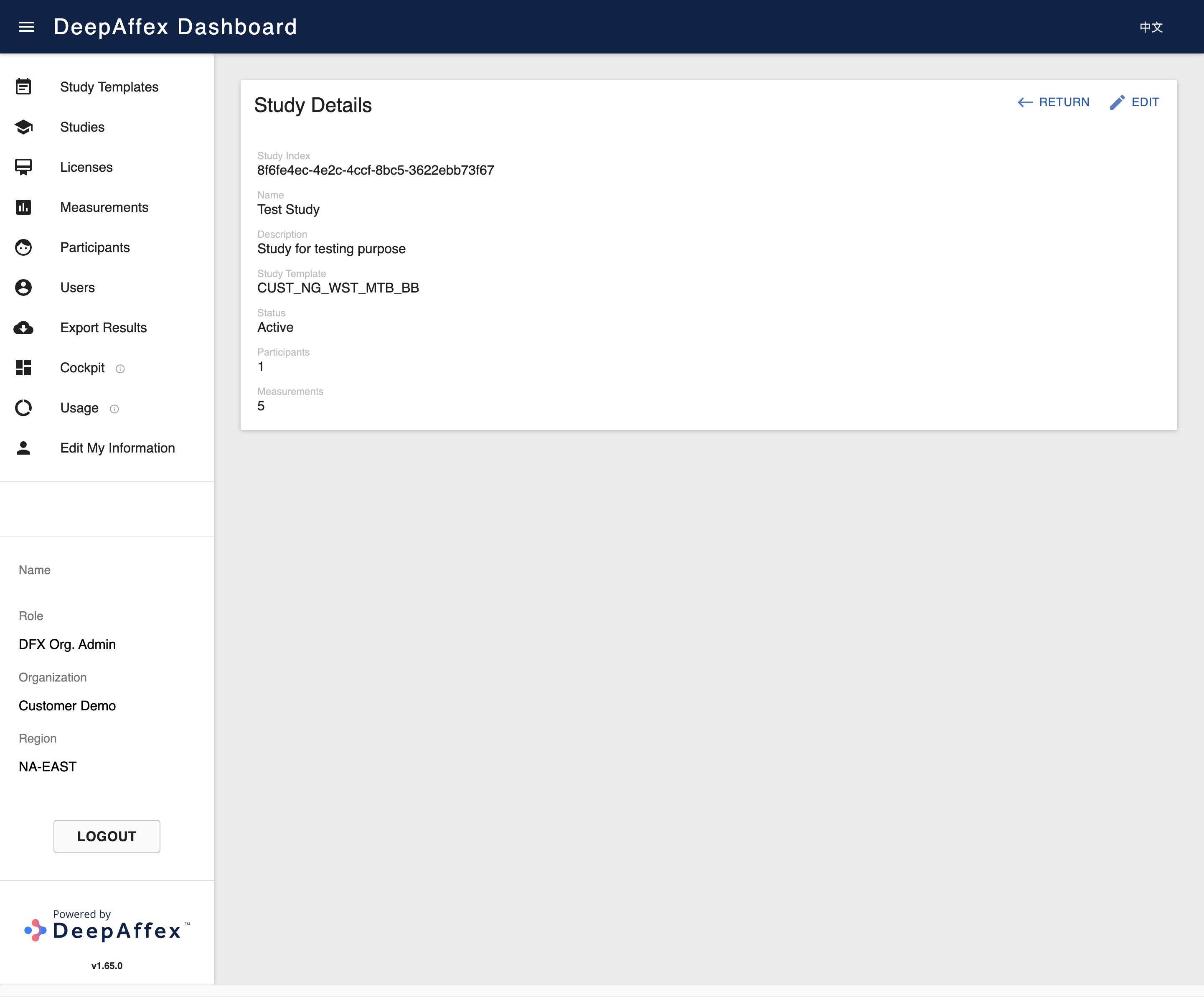Open the hamburger menu icon
This screenshot has height=997, width=1204.
(x=26, y=27)
